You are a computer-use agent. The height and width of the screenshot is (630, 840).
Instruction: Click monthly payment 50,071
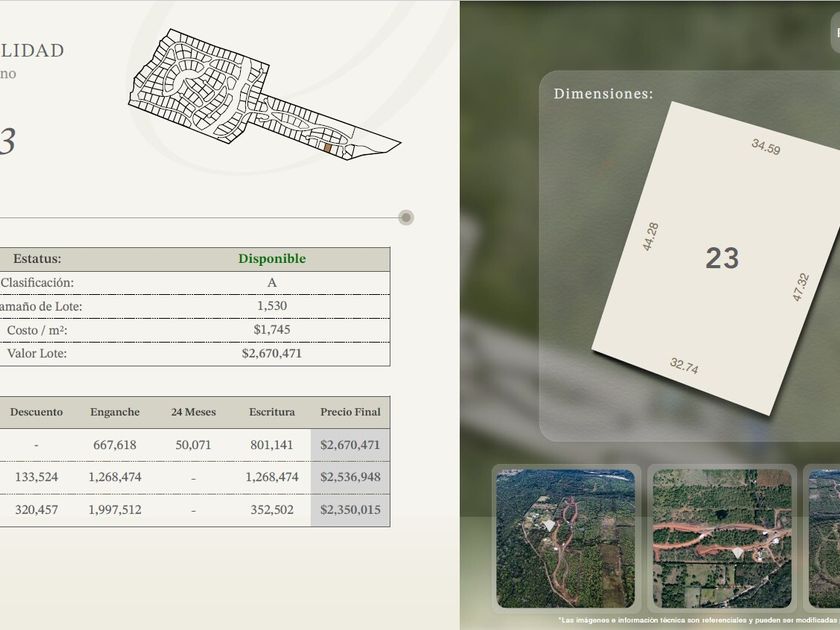pos(193,445)
